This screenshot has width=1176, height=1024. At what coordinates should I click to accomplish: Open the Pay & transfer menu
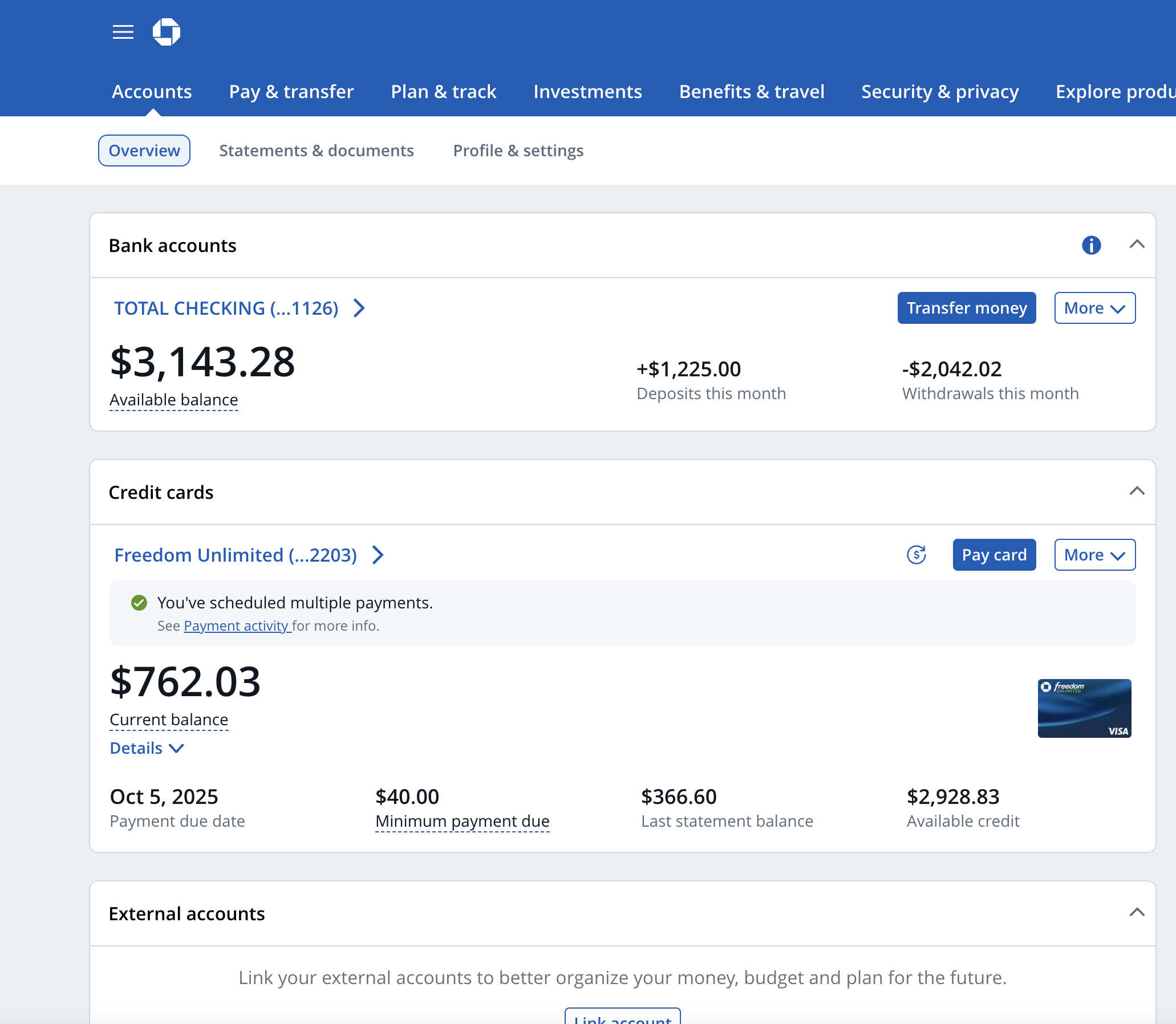coord(291,91)
